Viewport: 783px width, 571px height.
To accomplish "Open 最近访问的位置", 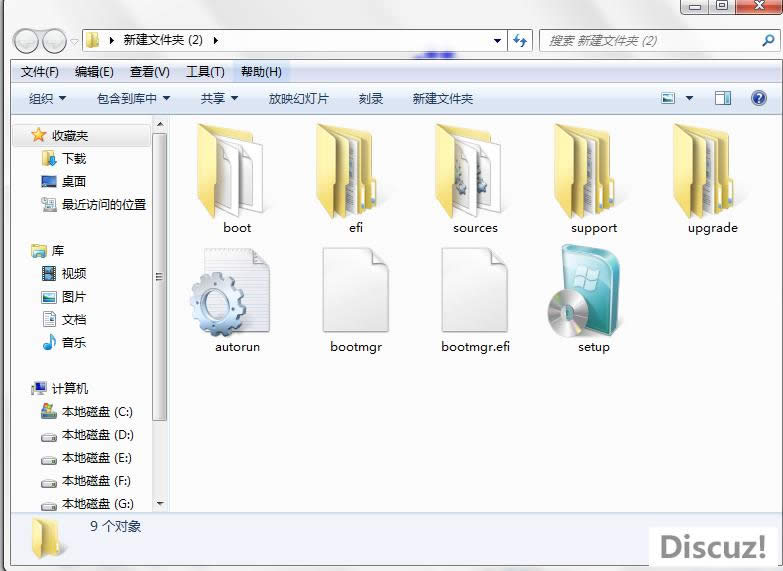I will pyautogui.click(x=93, y=204).
